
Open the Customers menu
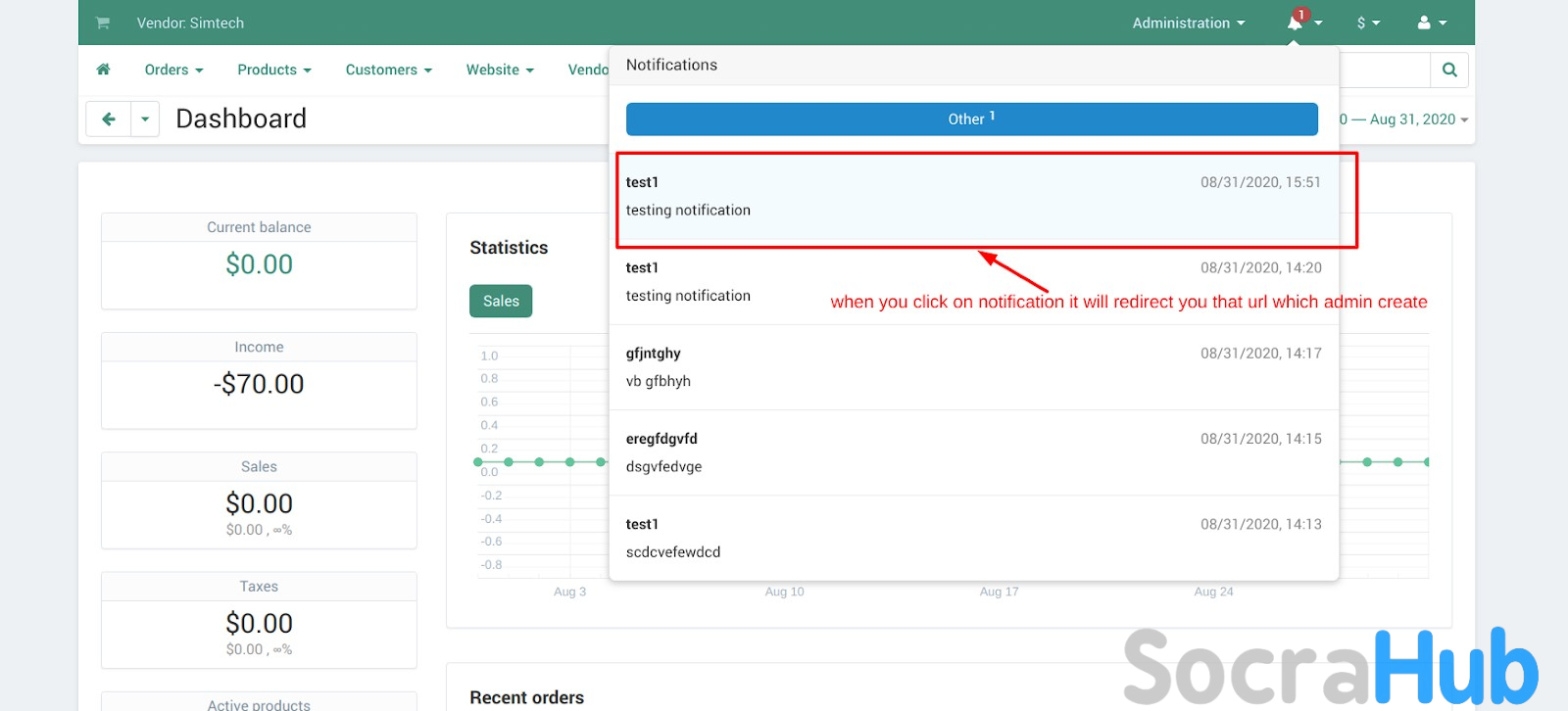[x=388, y=70]
